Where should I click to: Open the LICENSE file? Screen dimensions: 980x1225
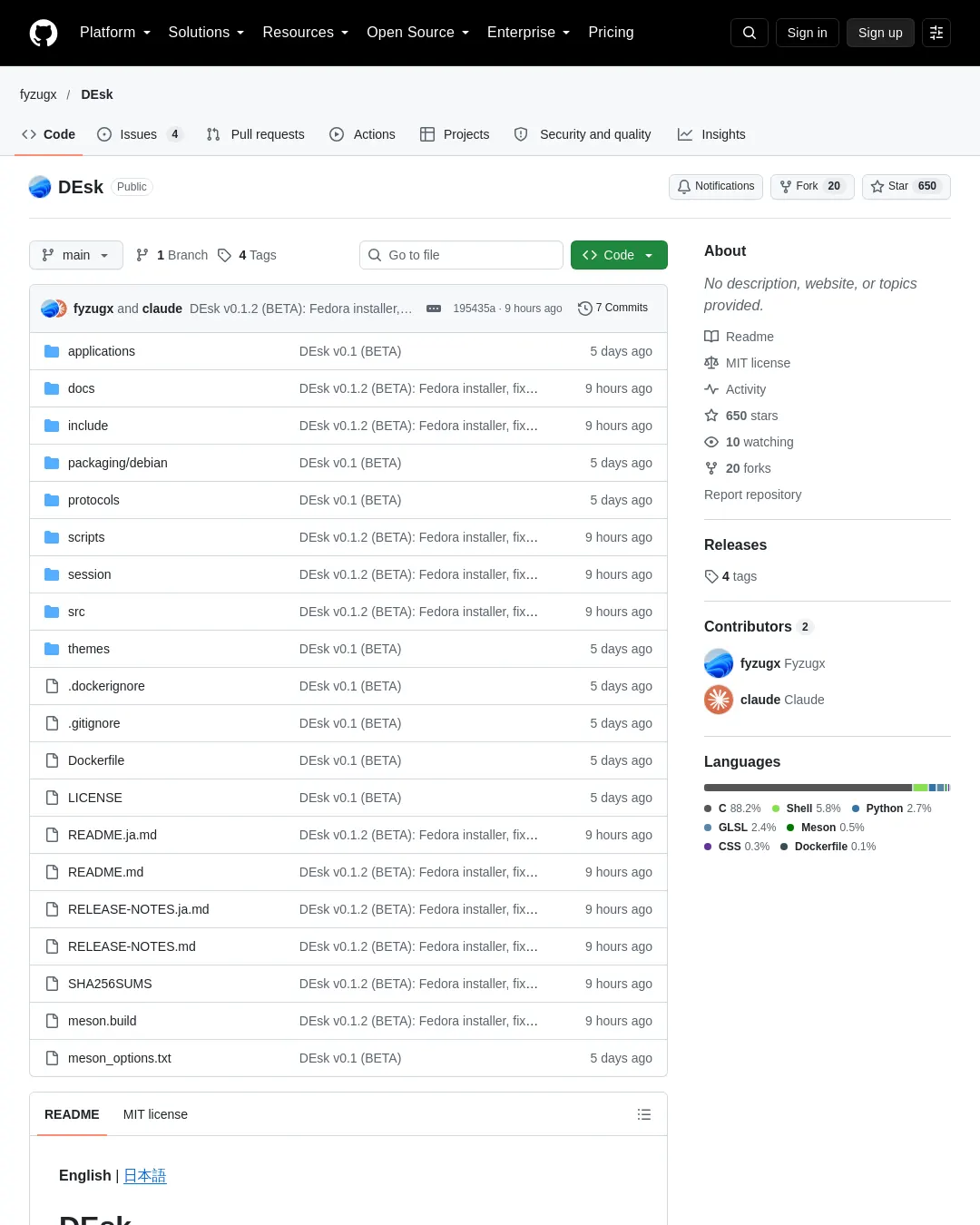coord(95,798)
